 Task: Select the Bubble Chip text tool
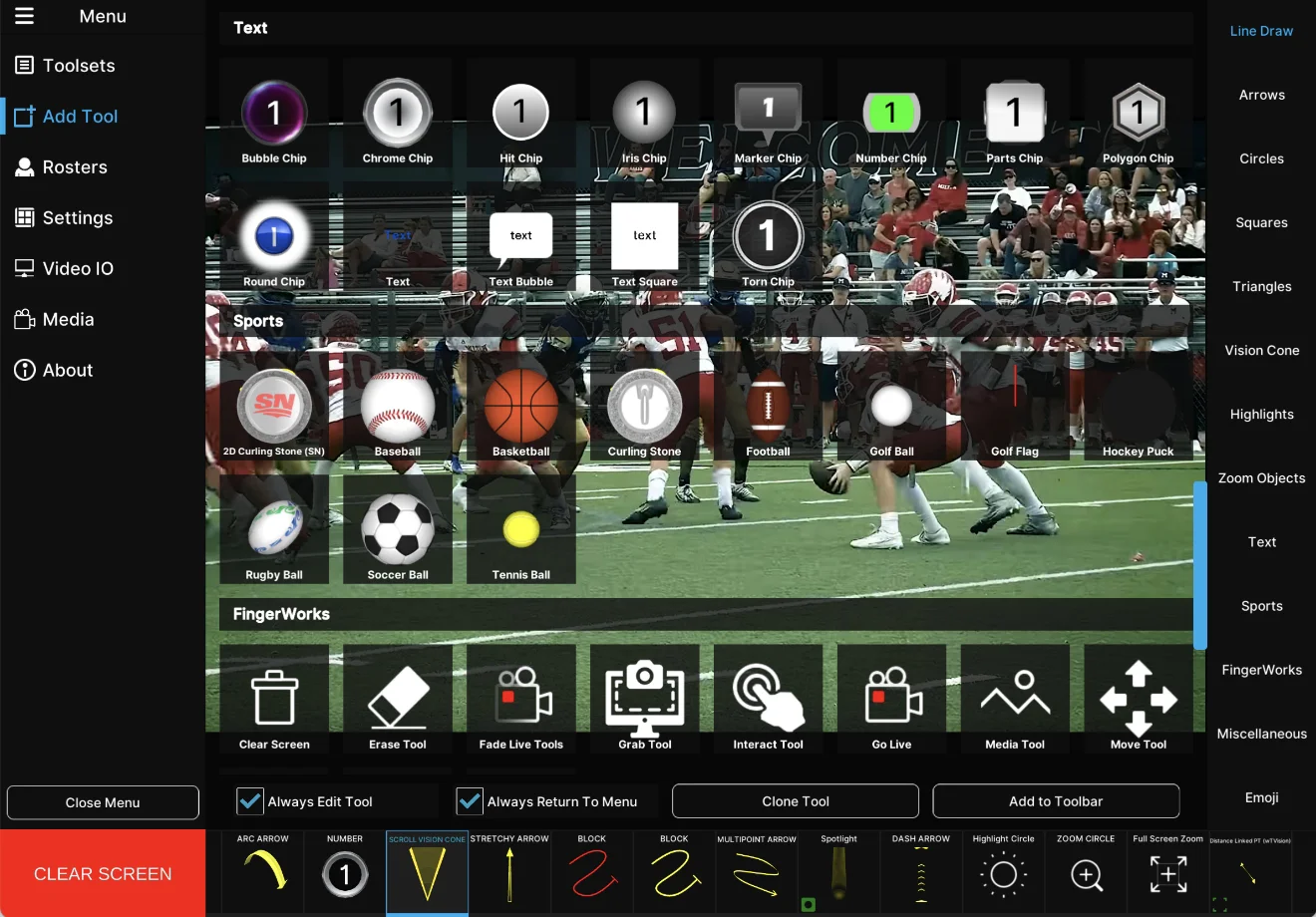coord(274,115)
